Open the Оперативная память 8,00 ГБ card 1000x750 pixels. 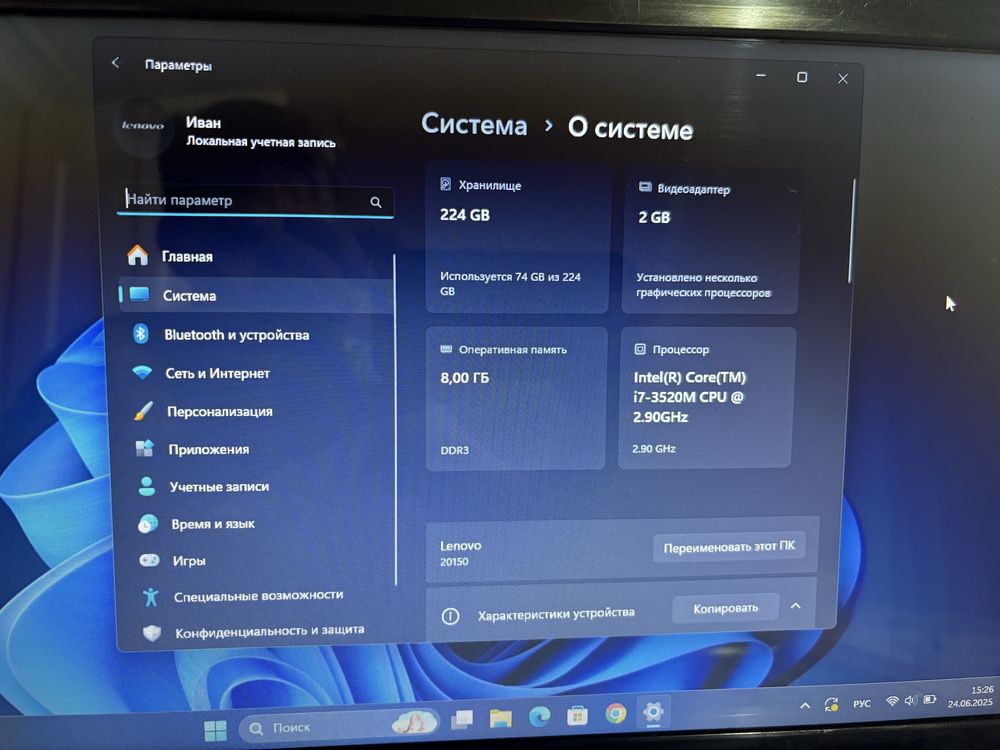click(516, 399)
